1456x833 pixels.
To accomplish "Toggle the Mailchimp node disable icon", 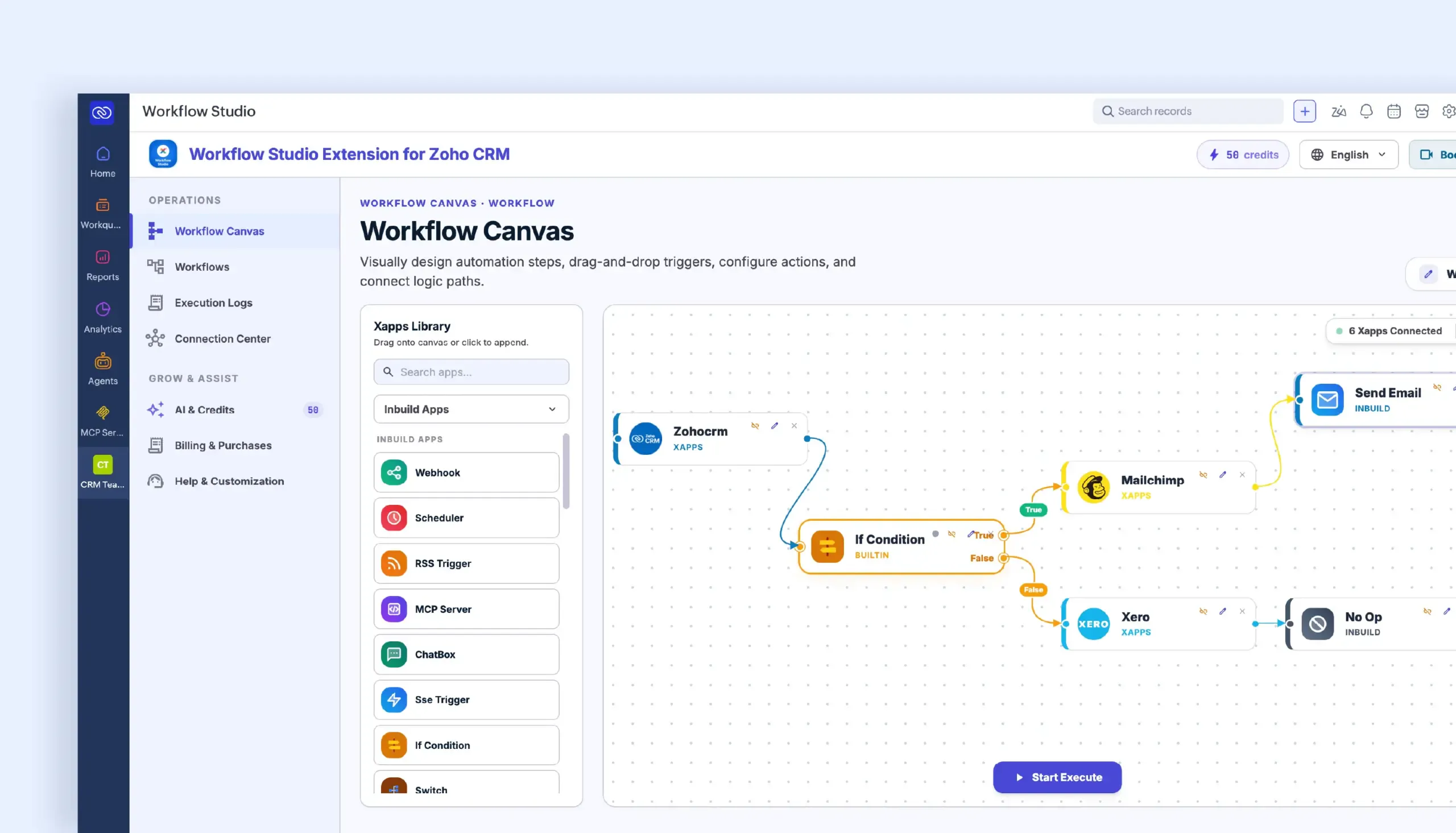I will pyautogui.click(x=1203, y=475).
